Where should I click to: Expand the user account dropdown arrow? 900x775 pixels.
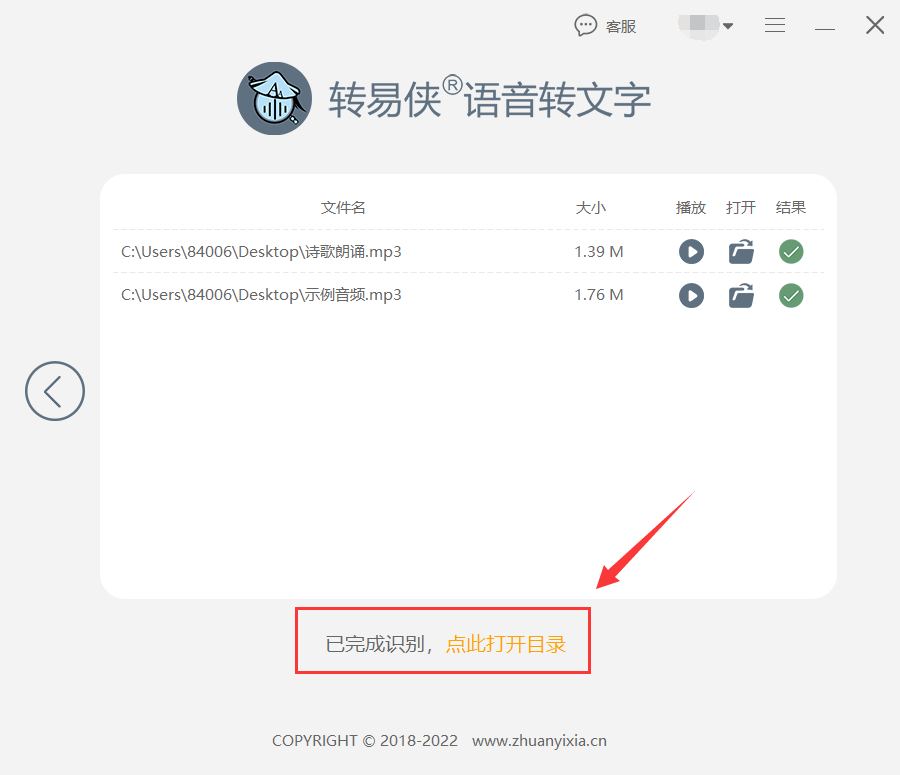click(x=728, y=26)
